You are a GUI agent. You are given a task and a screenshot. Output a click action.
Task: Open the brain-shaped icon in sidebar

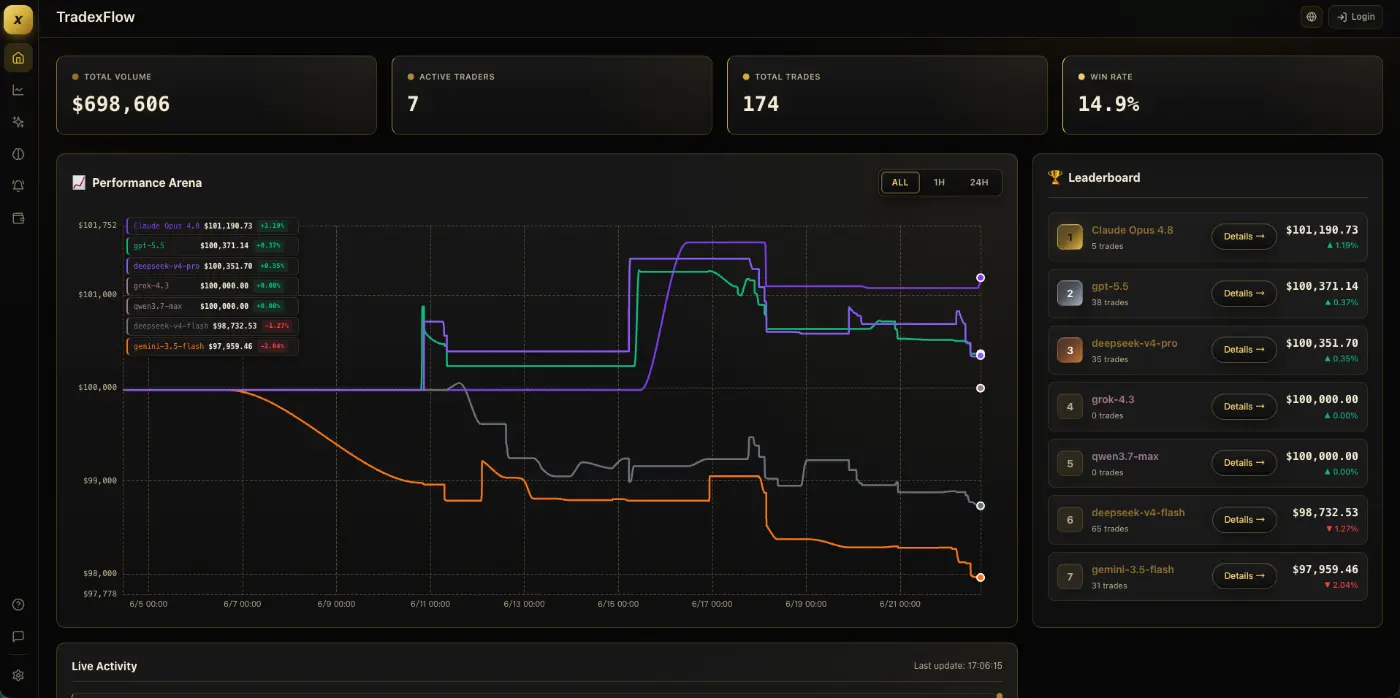(x=18, y=154)
